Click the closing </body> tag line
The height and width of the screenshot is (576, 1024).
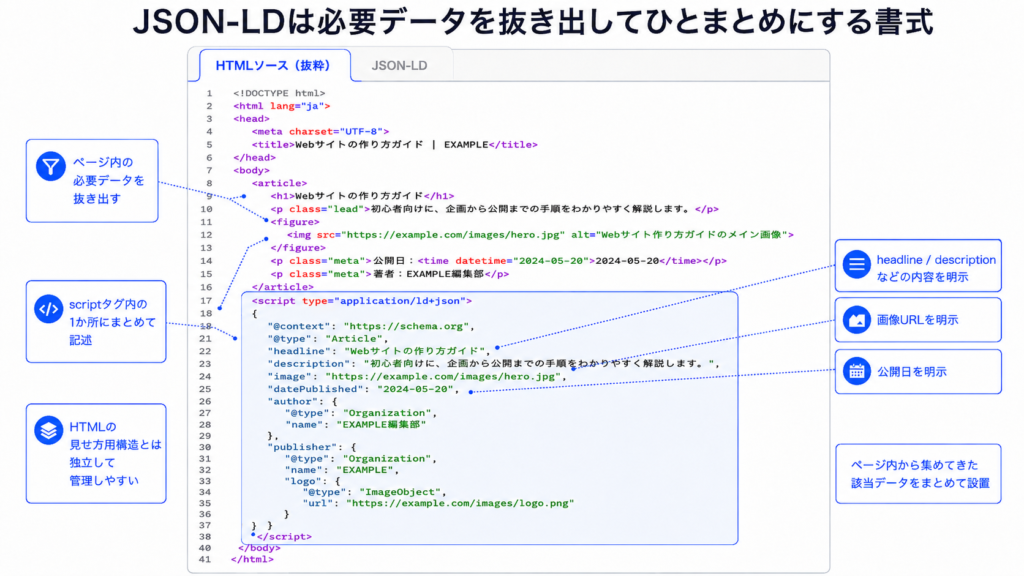click(x=259, y=548)
